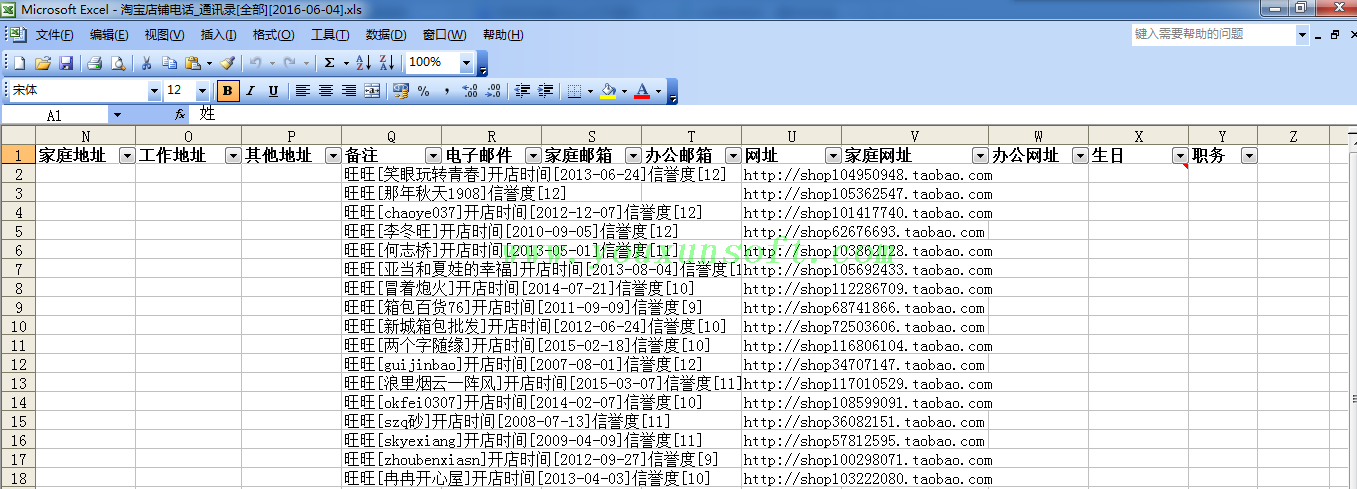Align cell text left
This screenshot has width=1357, height=489.
click(303, 91)
